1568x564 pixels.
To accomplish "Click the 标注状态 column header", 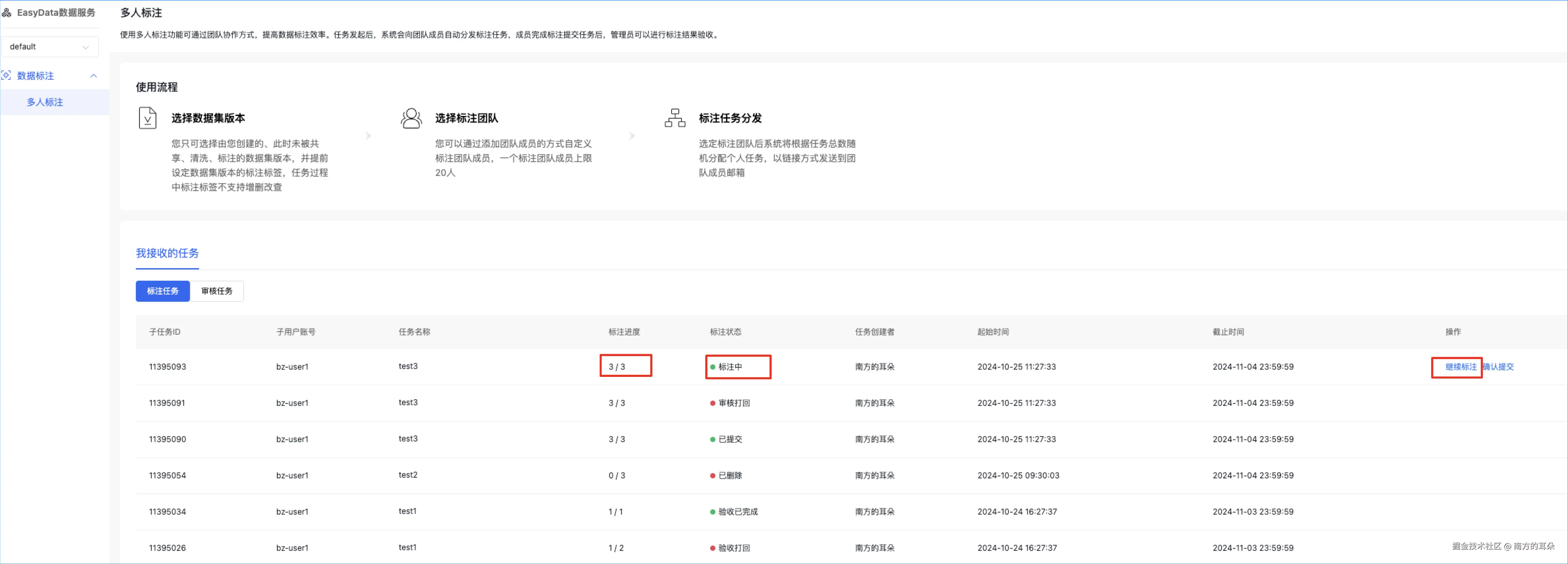I will 726,332.
